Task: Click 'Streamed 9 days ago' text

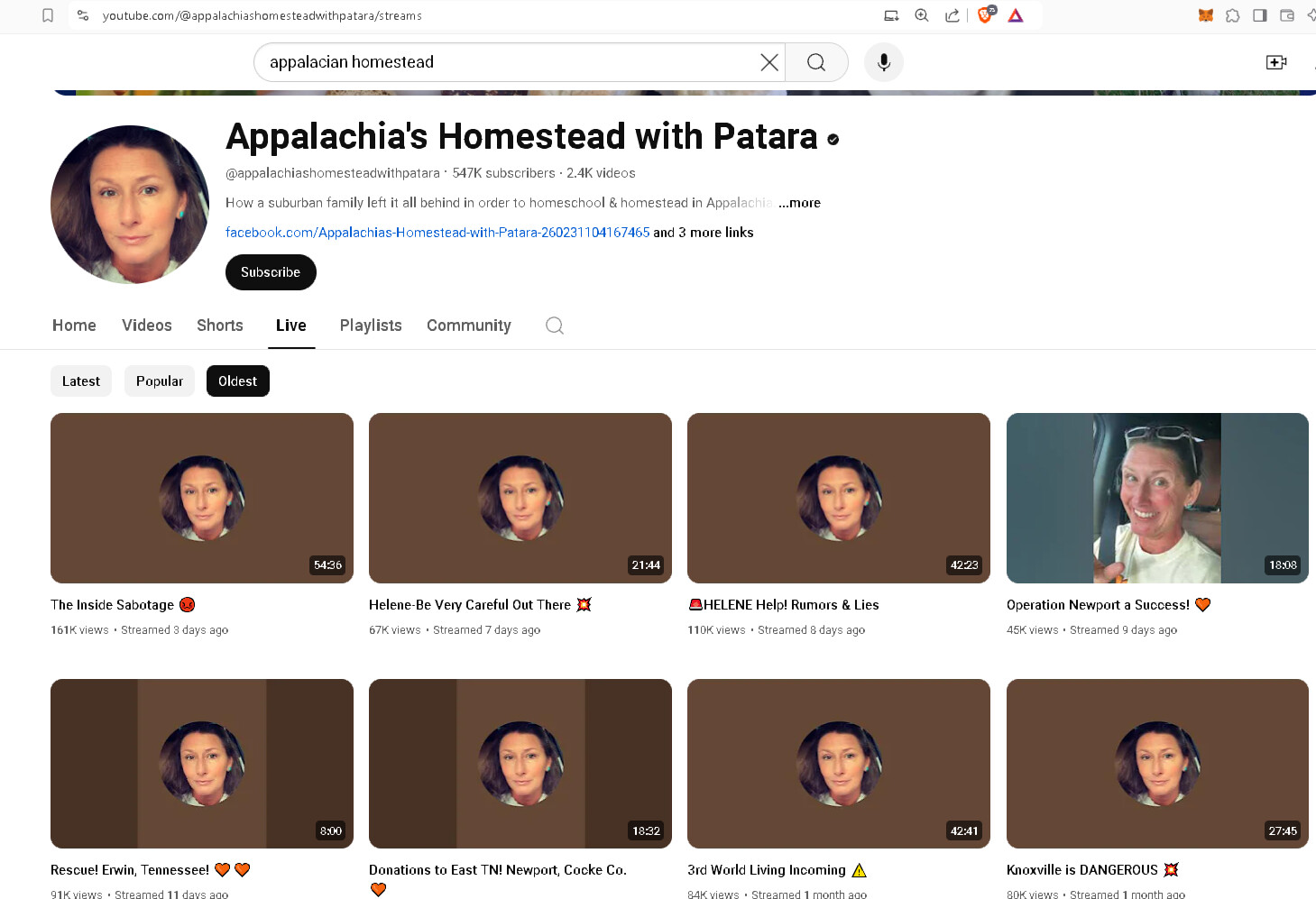Action: click(1124, 630)
